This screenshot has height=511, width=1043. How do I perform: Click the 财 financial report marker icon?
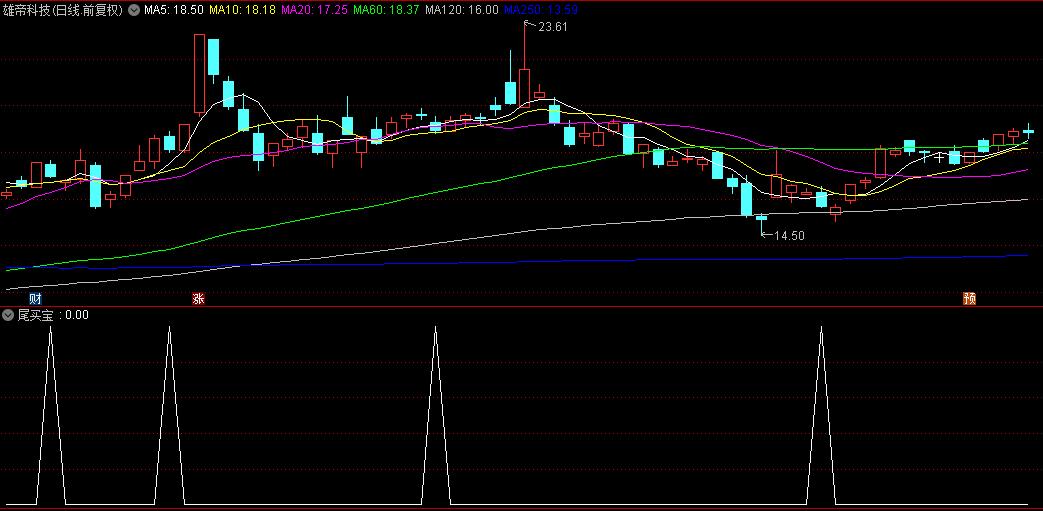[x=36, y=298]
